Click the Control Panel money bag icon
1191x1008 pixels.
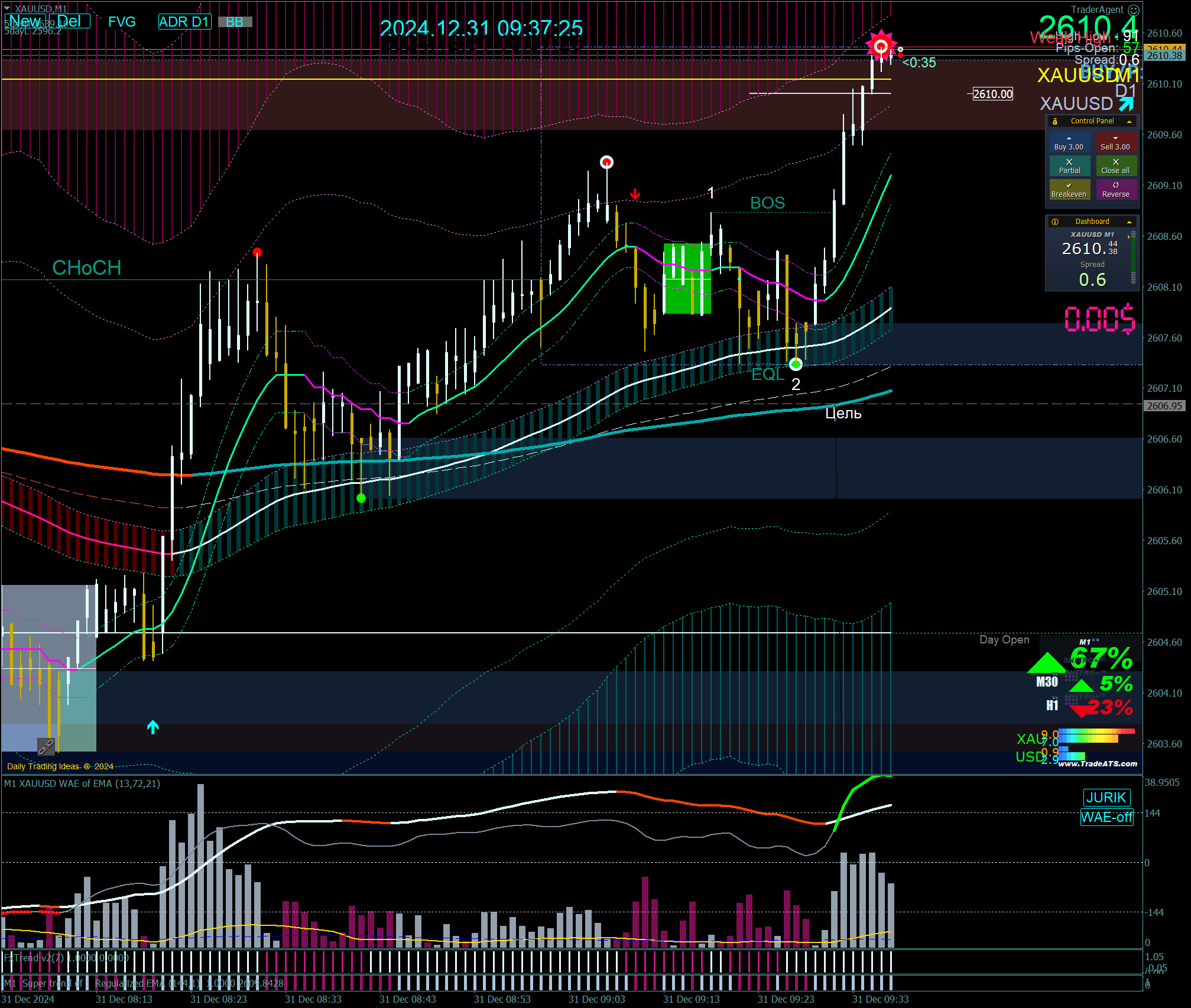coord(1055,121)
